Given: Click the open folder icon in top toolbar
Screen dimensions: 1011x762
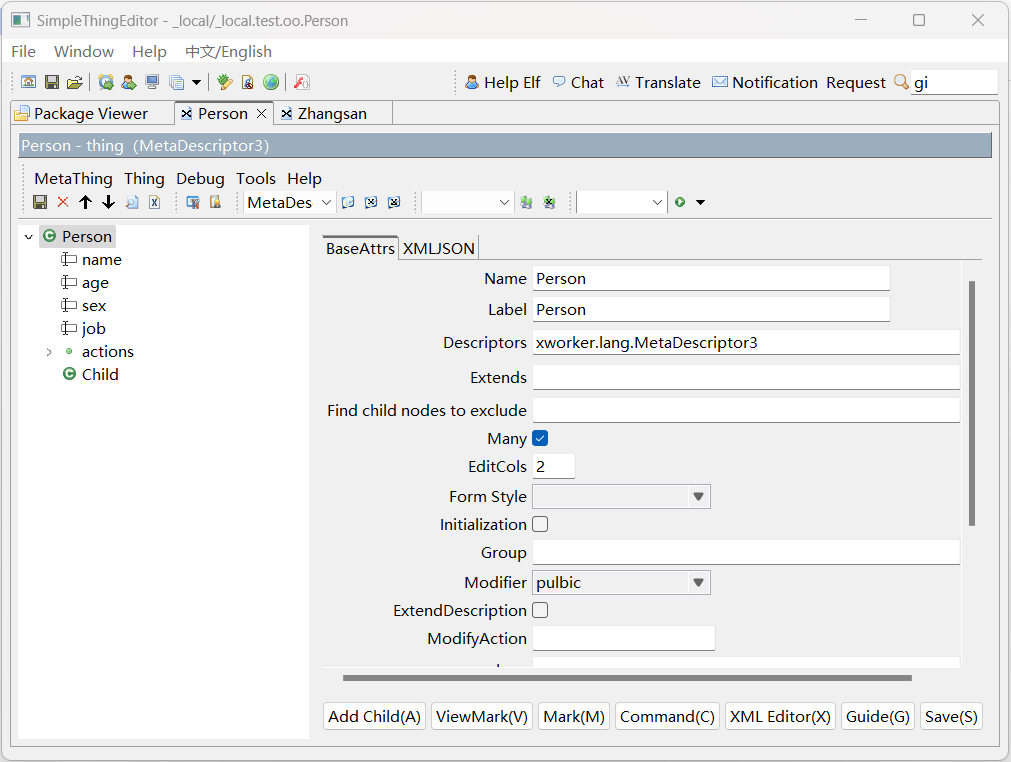Looking at the screenshot, I should [74, 82].
